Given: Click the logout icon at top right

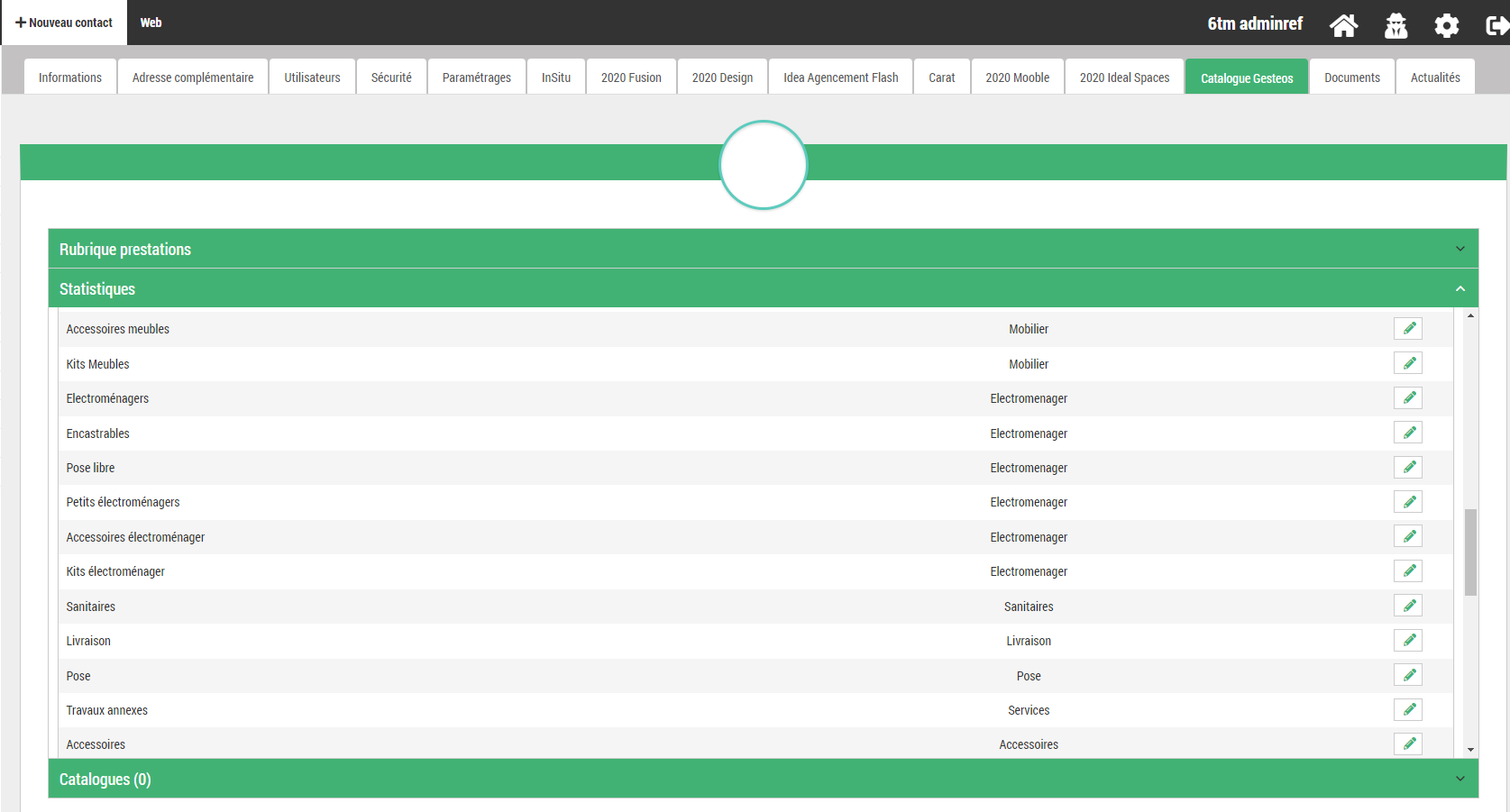Looking at the screenshot, I should pyautogui.click(x=1496, y=25).
